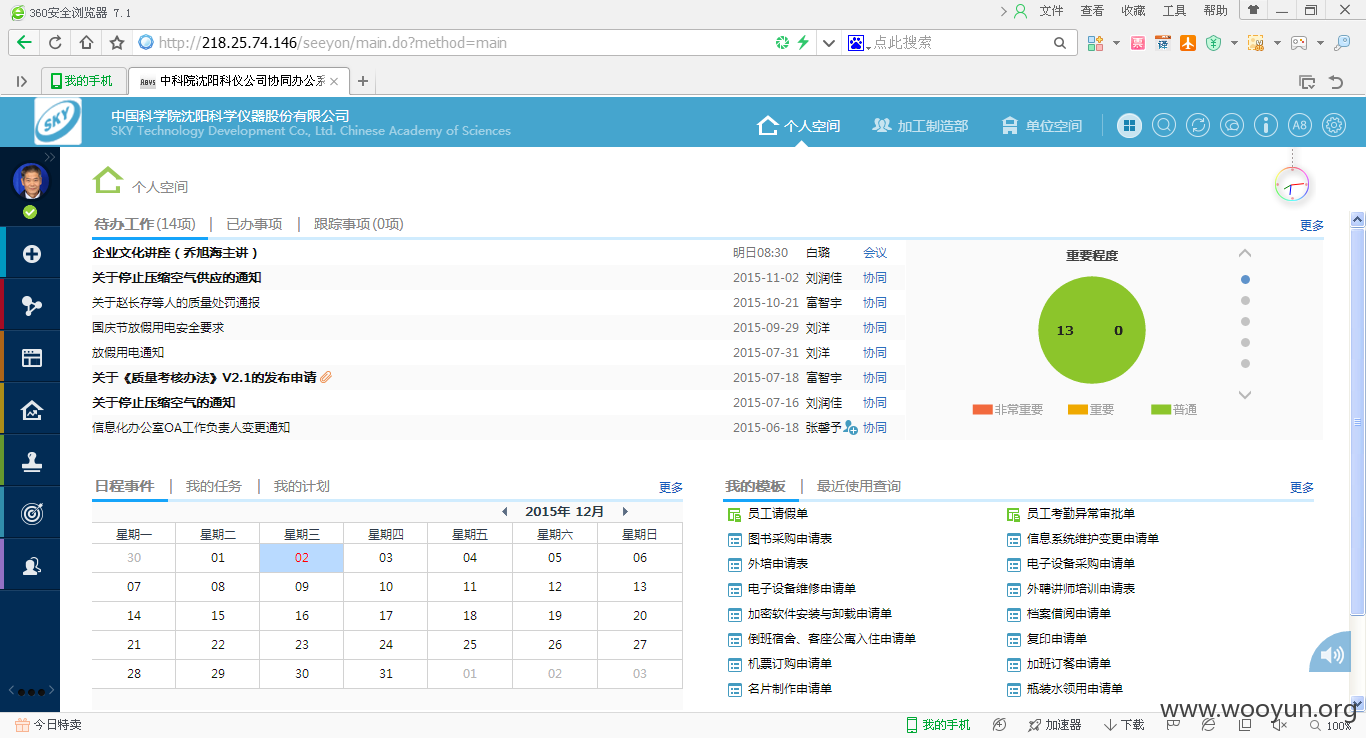Click down chevron in 重要程度 chart panel

click(1245, 395)
